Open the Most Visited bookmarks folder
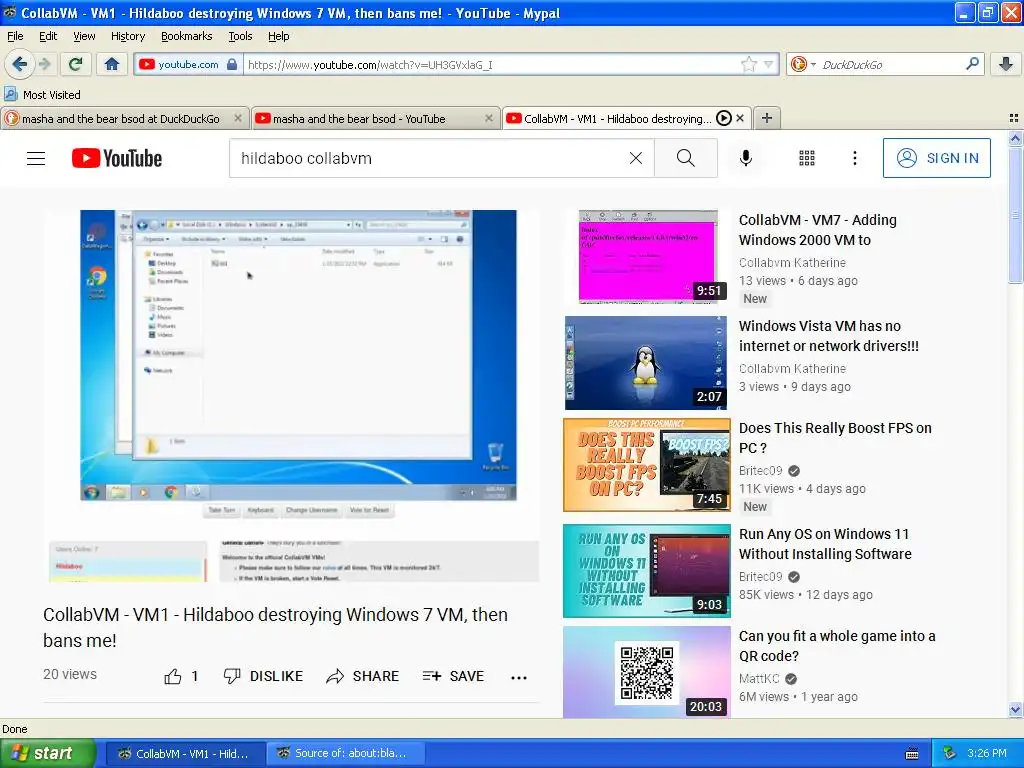 pyautogui.click(x=43, y=95)
